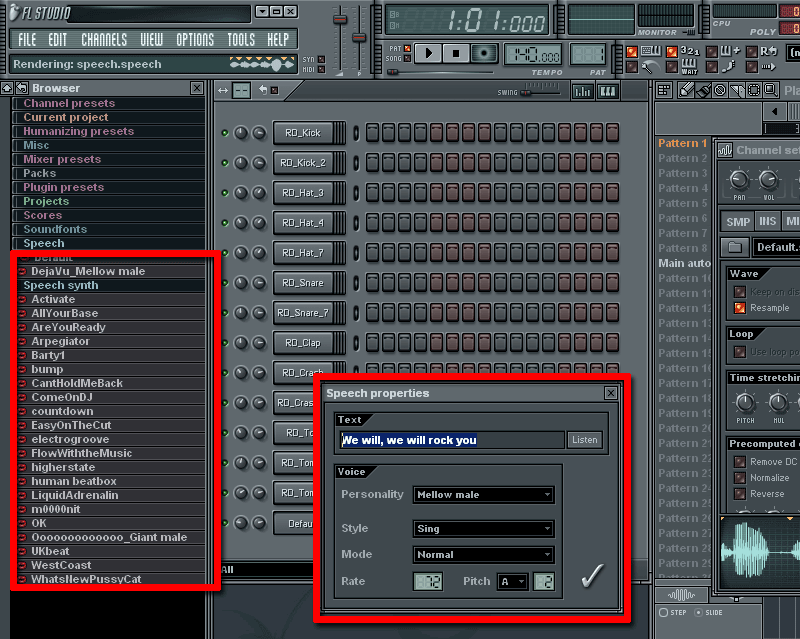Image resolution: width=800 pixels, height=639 pixels.
Task: Select the playlist Zoom magnifier tool
Action: pyautogui.click(x=771, y=90)
